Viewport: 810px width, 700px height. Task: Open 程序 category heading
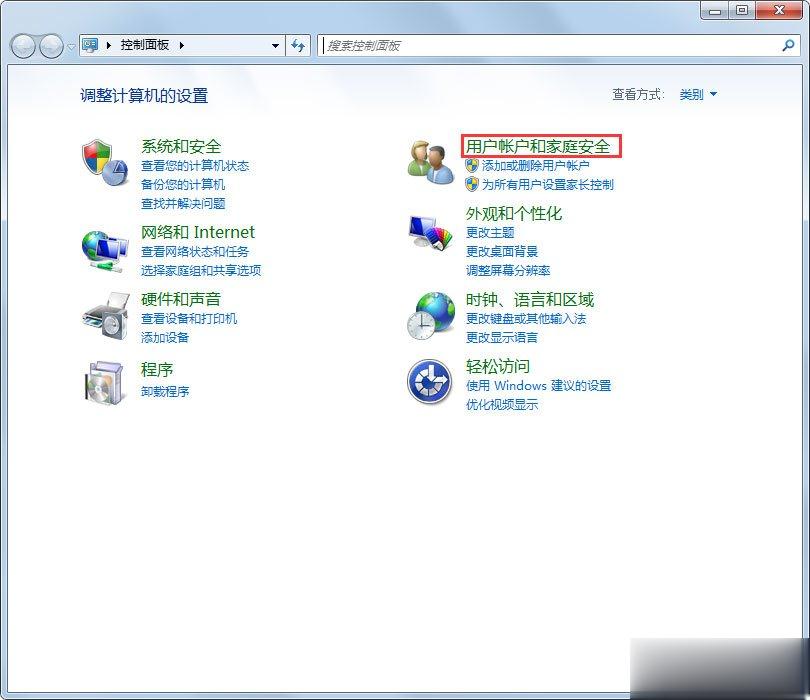(x=157, y=369)
